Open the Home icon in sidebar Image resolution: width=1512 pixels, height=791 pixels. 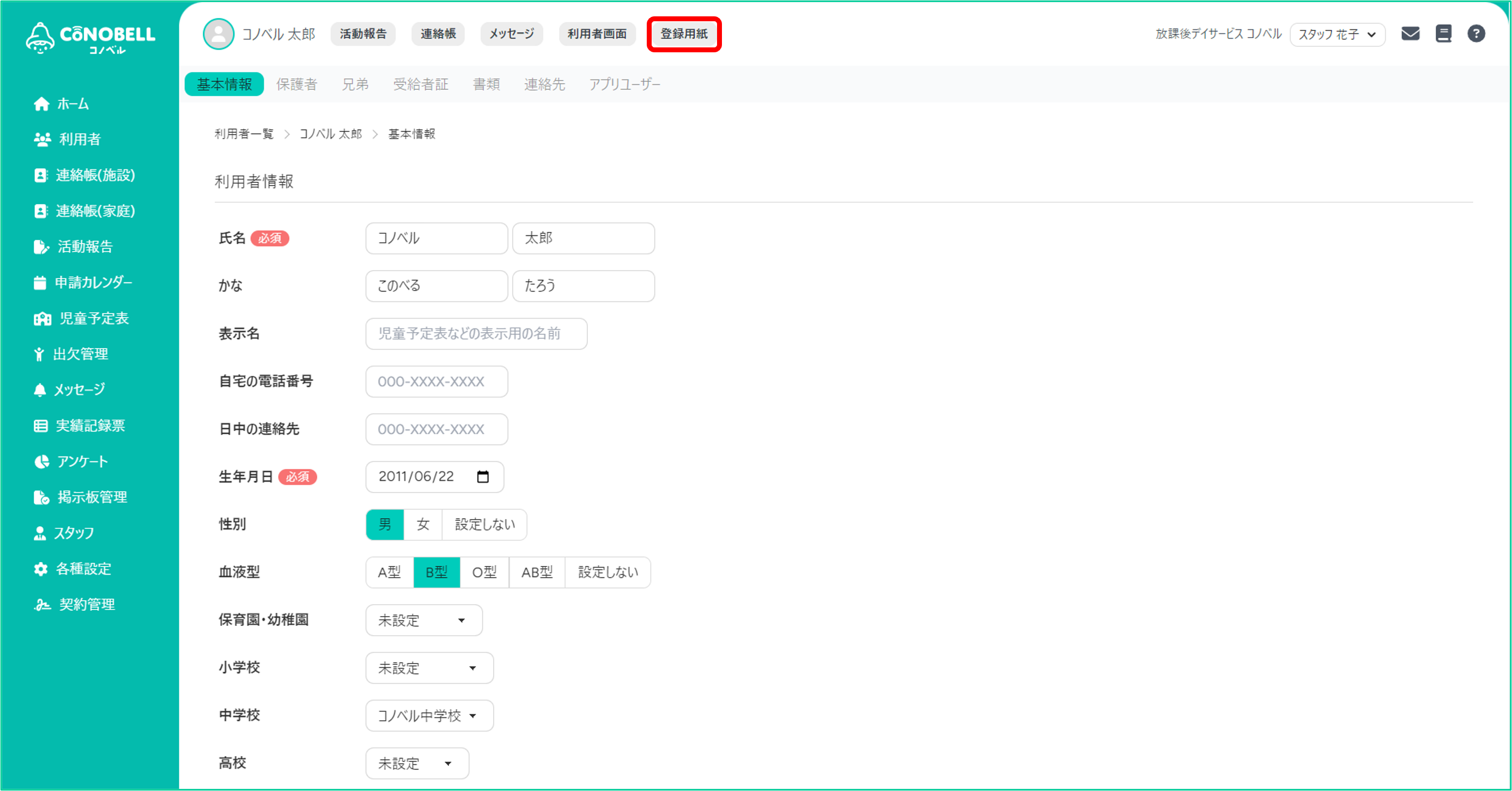pyautogui.click(x=41, y=104)
